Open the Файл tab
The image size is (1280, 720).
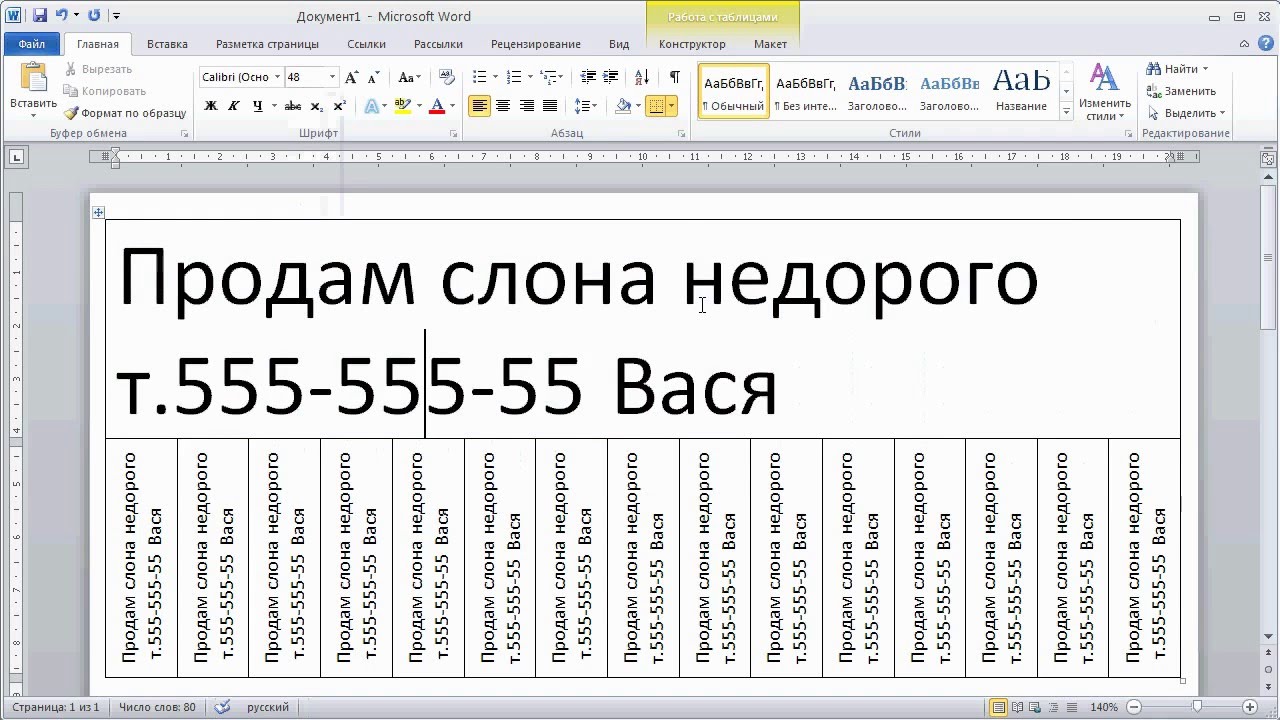[x=32, y=44]
